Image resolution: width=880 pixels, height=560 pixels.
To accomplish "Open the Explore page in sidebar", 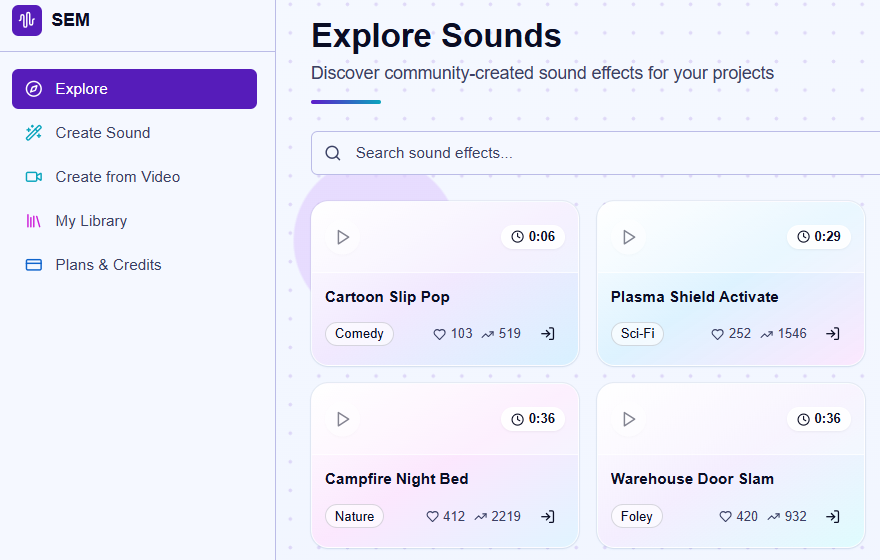I will click(x=134, y=89).
